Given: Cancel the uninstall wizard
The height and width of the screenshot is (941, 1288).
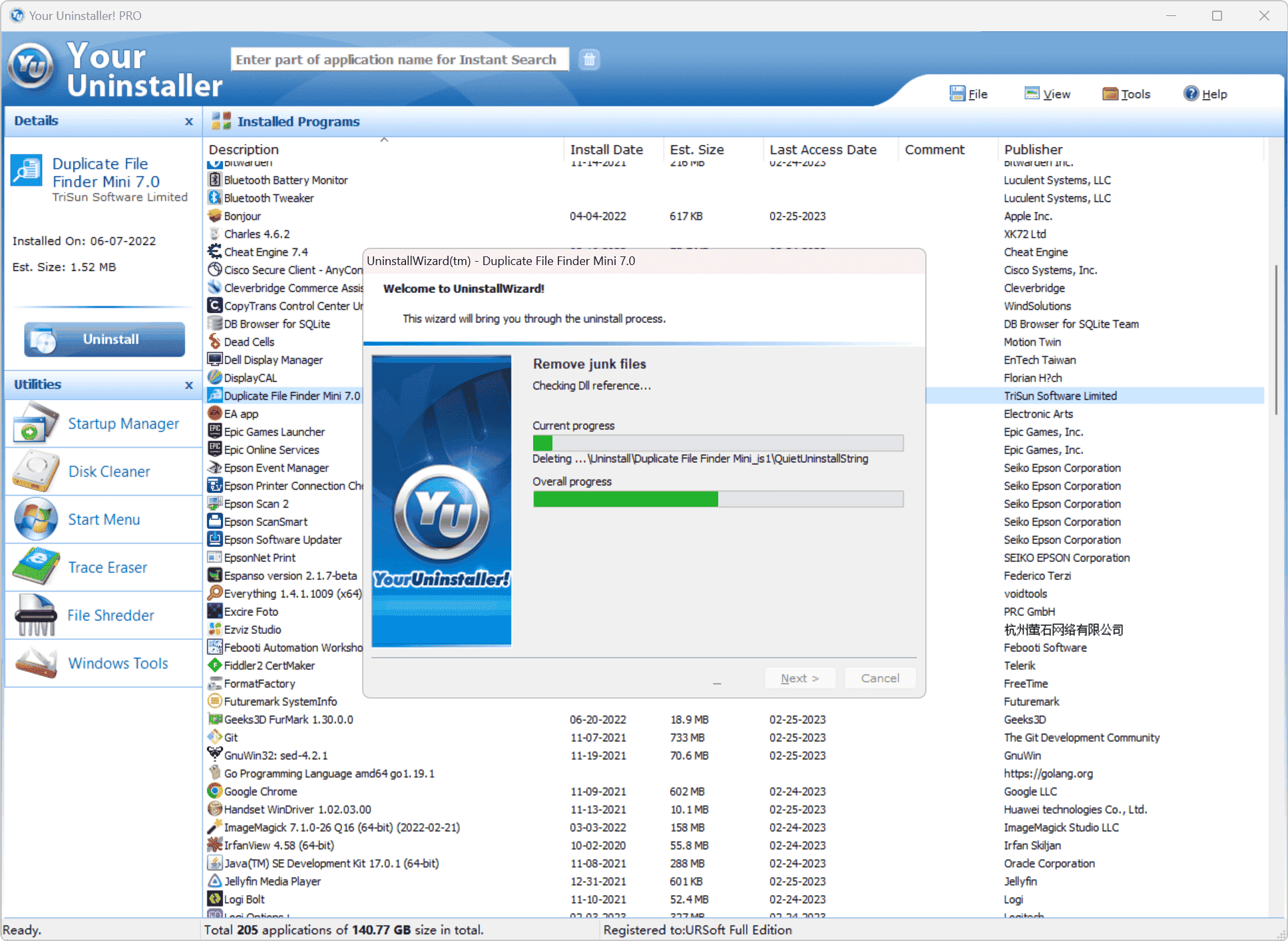Looking at the screenshot, I should (880, 677).
